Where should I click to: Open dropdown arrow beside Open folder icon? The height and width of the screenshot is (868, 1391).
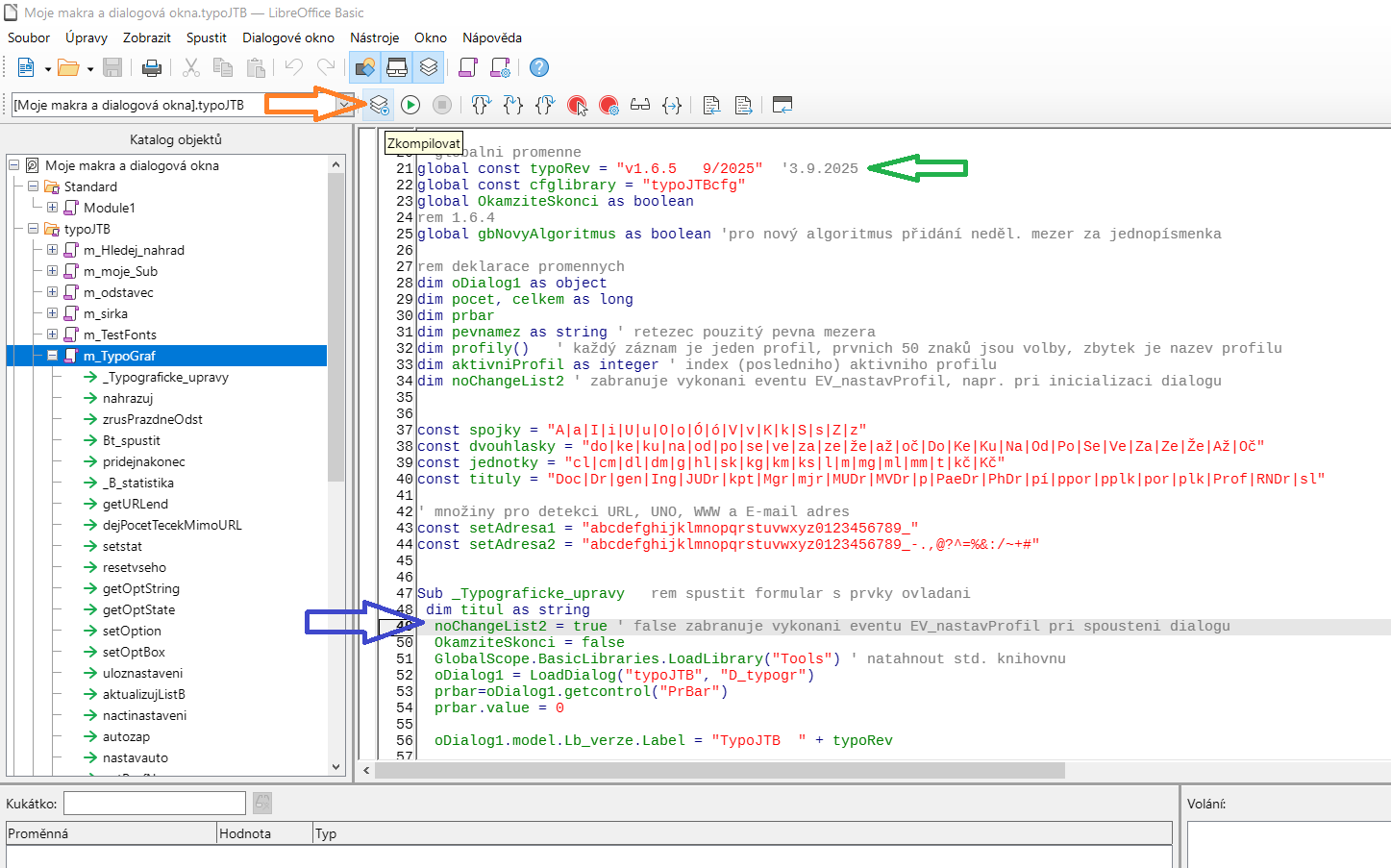tap(89, 68)
